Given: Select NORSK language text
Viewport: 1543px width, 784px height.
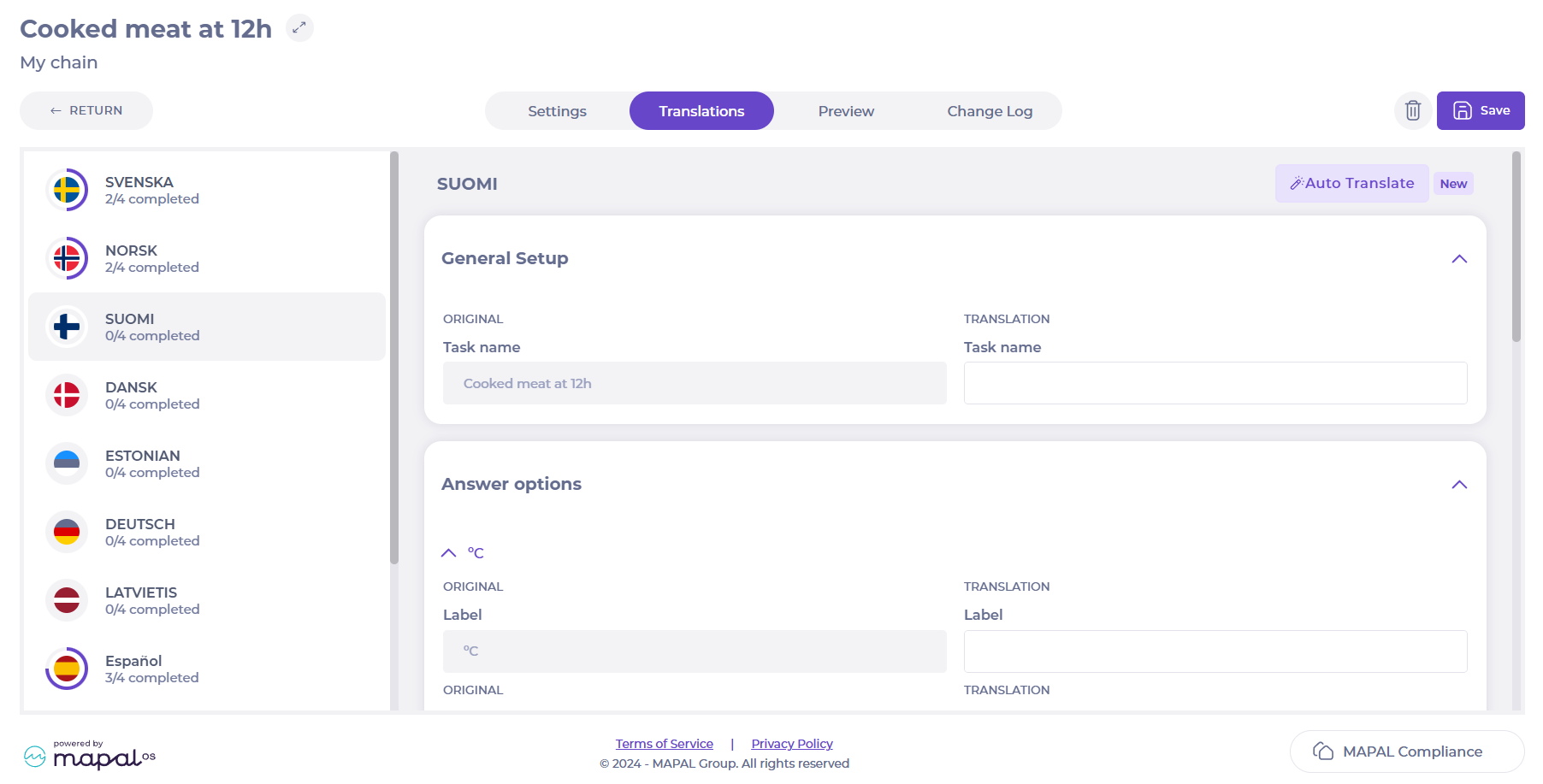Looking at the screenshot, I should [x=131, y=251].
